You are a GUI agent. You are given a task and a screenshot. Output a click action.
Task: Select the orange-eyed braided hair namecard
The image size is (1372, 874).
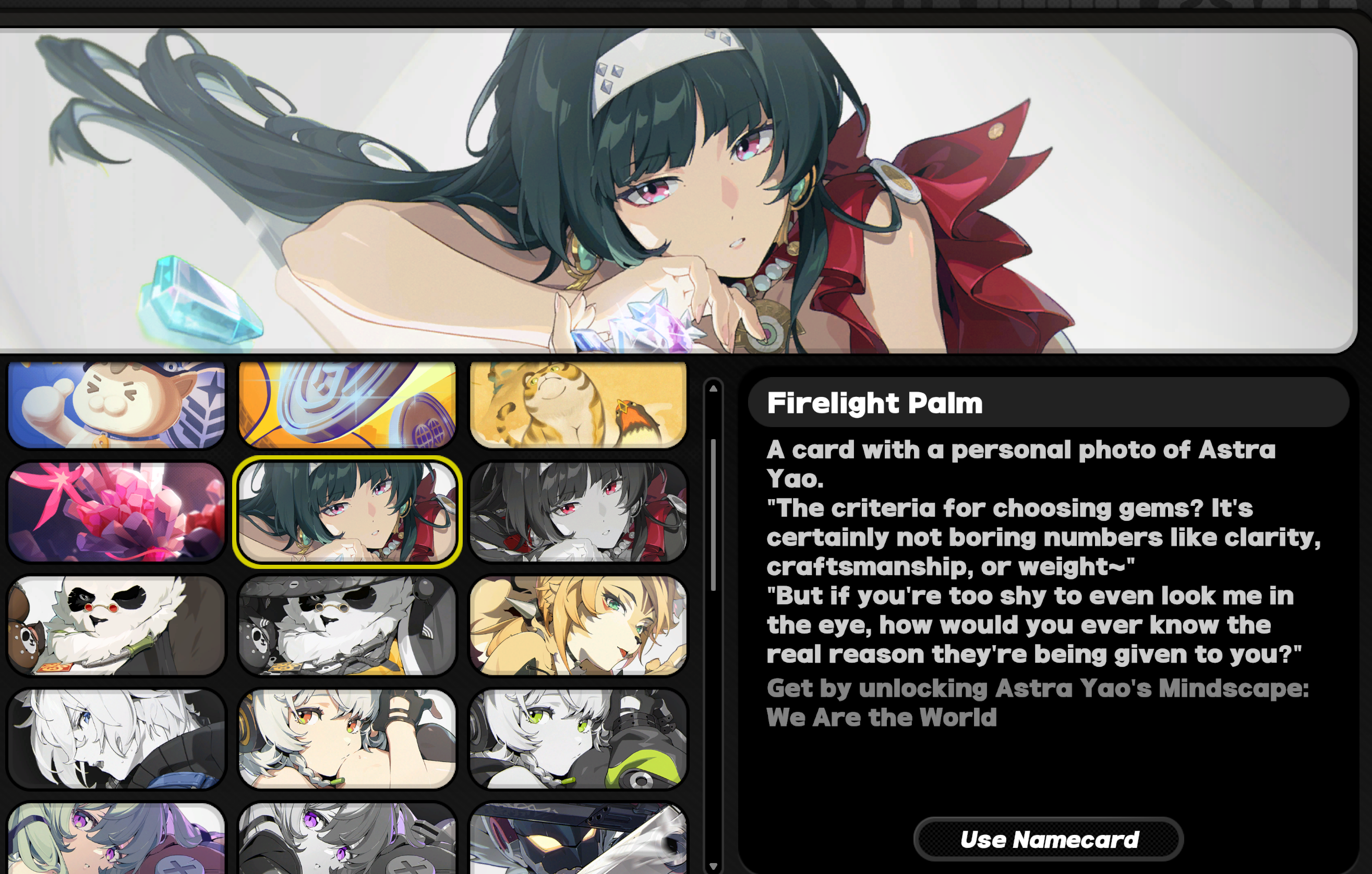pyautogui.click(x=347, y=739)
